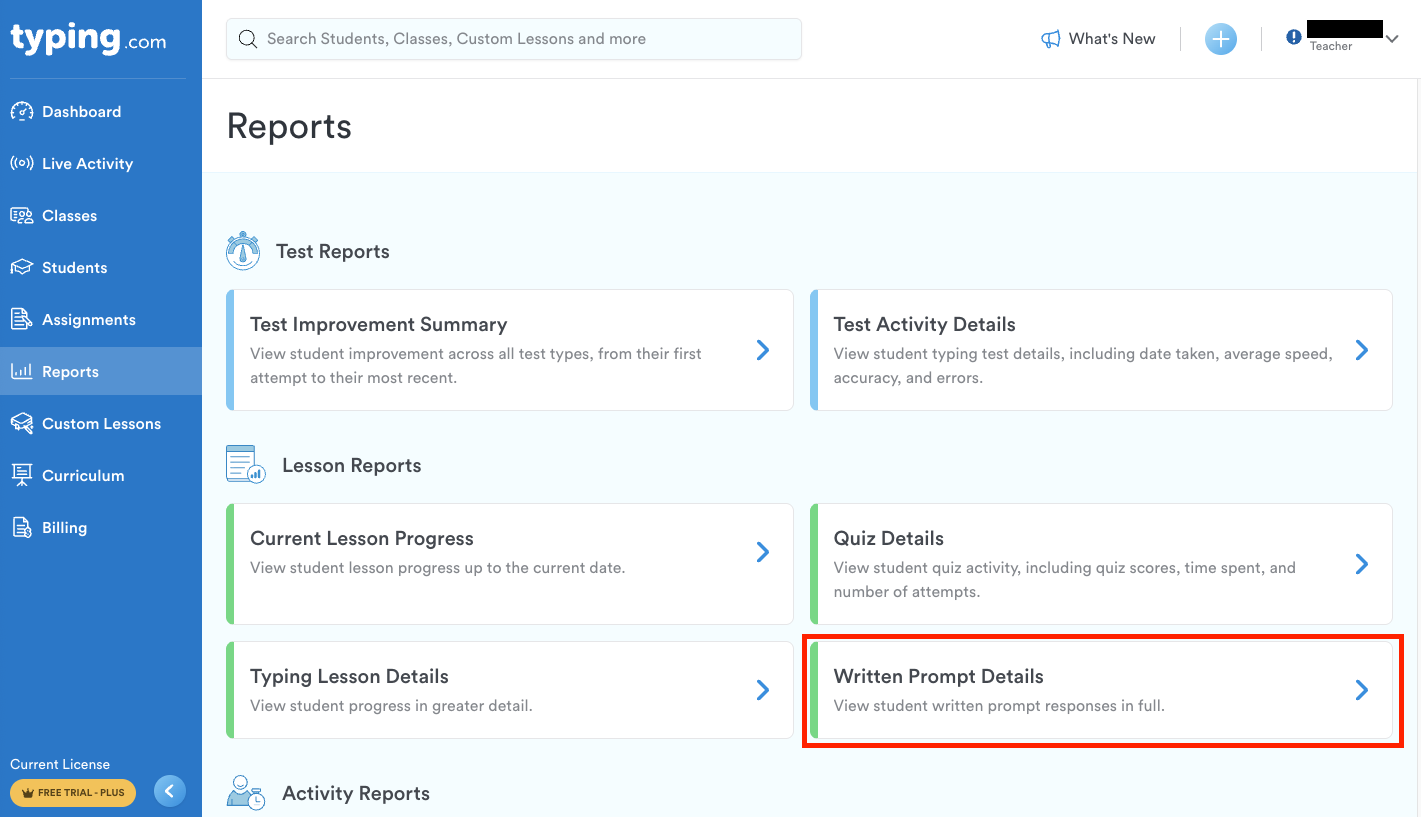Open the Classes sidebar item
This screenshot has height=817, width=1421.
click(x=69, y=216)
